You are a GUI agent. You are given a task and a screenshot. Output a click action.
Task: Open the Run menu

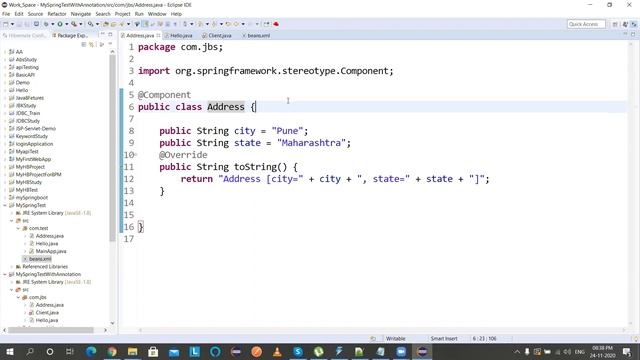click(139, 14)
